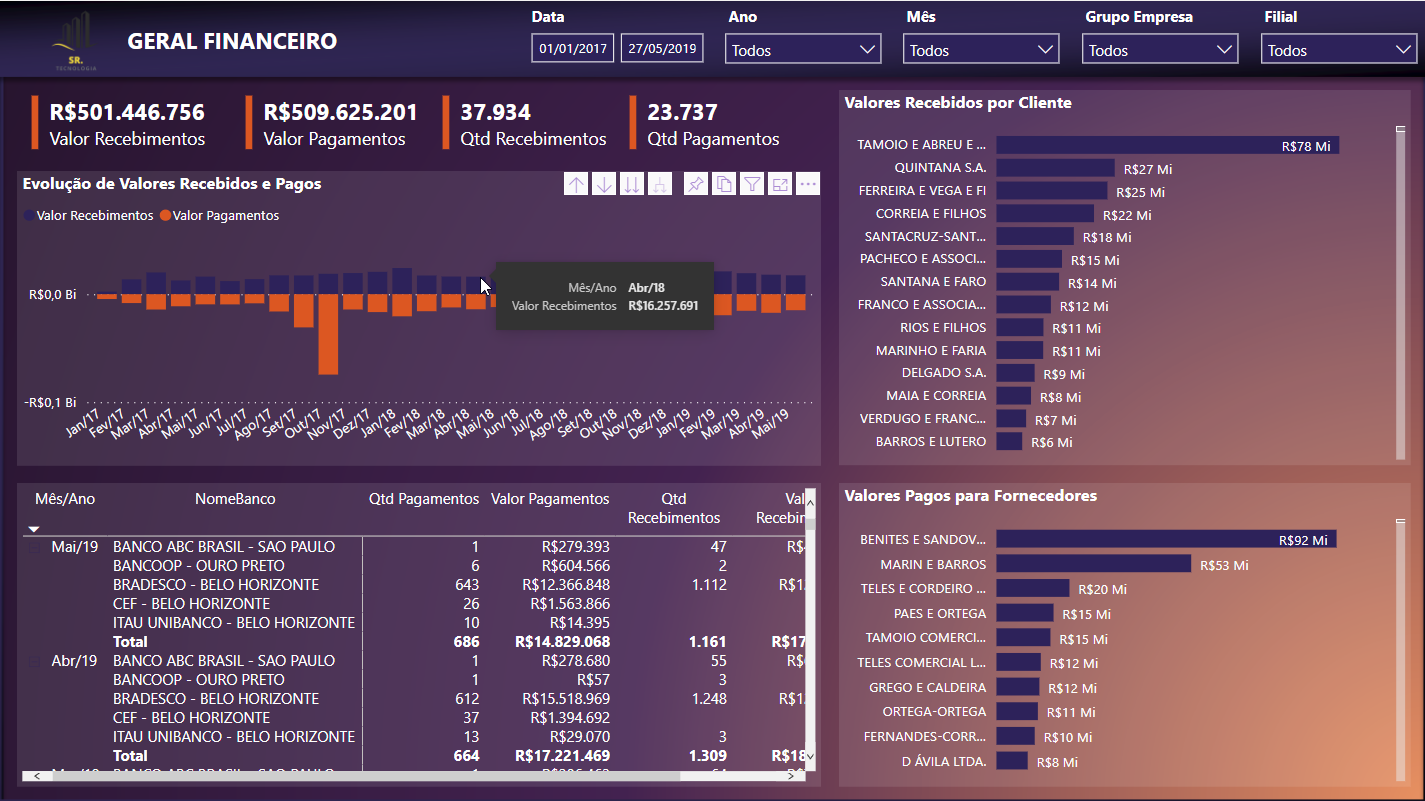The image size is (1425, 801).
Task: Select CORREIA E FILHOS bar
Action: [x=1045, y=213]
